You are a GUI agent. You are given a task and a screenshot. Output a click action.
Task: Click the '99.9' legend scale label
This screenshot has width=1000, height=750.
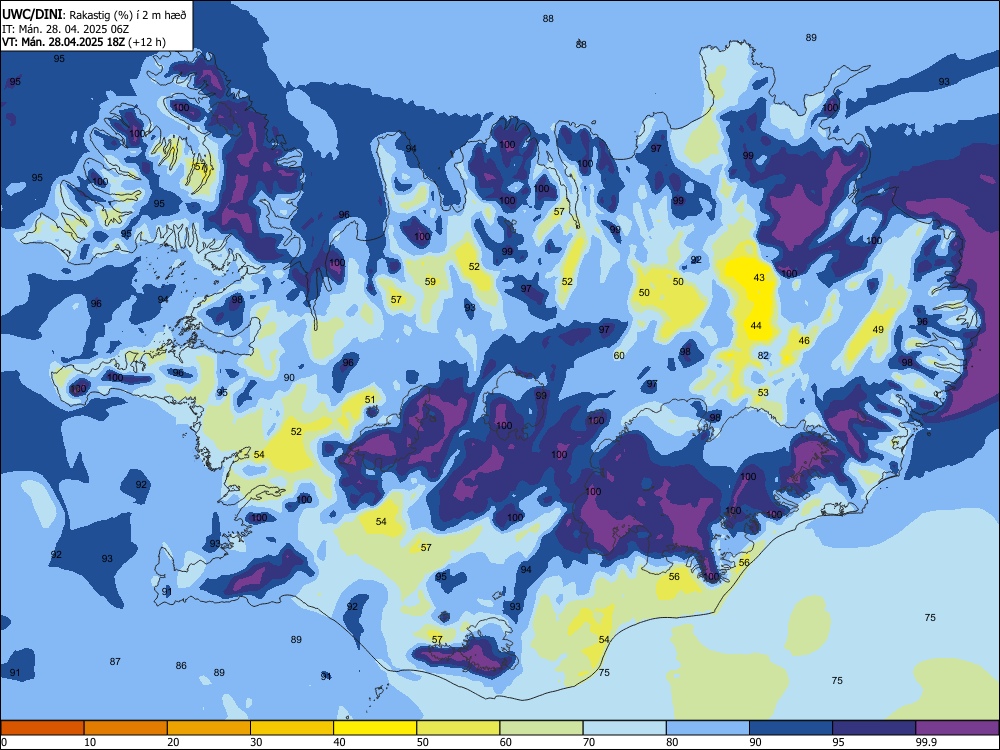click(926, 742)
